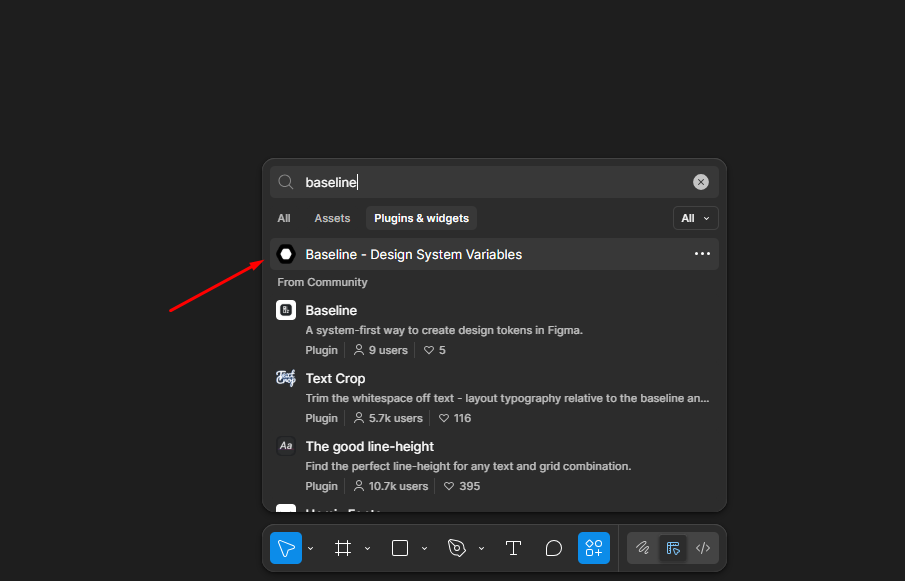Viewport: 905px width, 581px height.
Task: Select the Rectangle shape tool
Action: pos(400,548)
